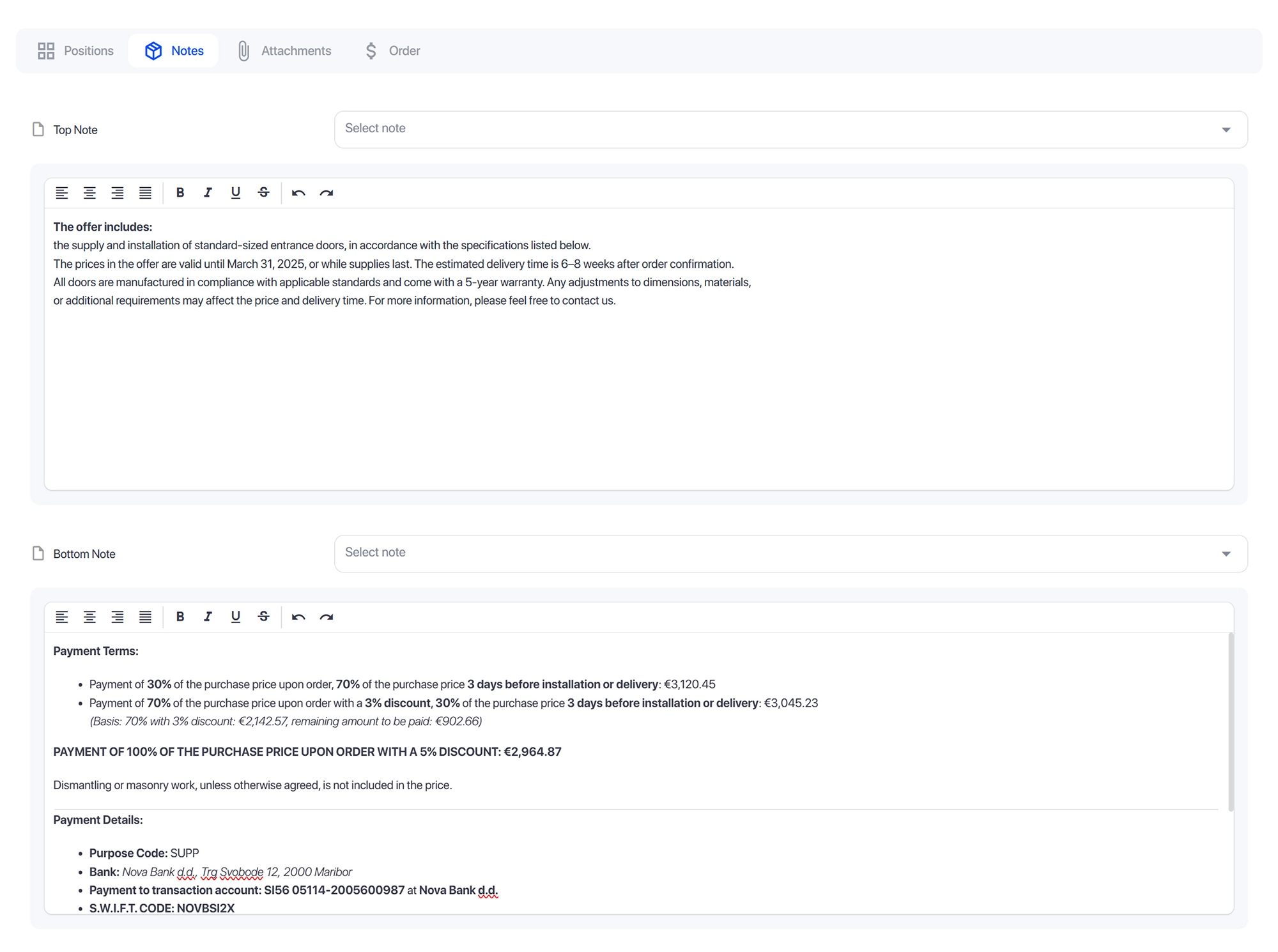Go to the Order tab
The image size is (1278, 952).
[x=392, y=50]
